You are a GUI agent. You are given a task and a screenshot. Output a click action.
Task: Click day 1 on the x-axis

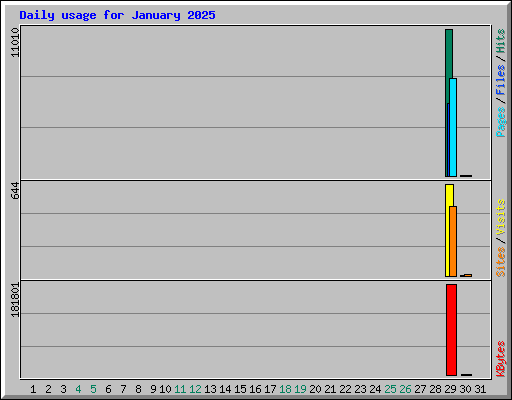point(33,389)
